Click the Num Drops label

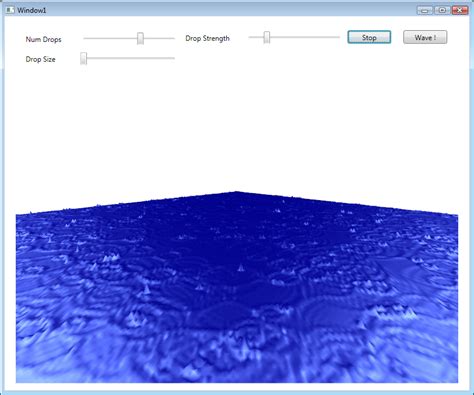pos(43,39)
